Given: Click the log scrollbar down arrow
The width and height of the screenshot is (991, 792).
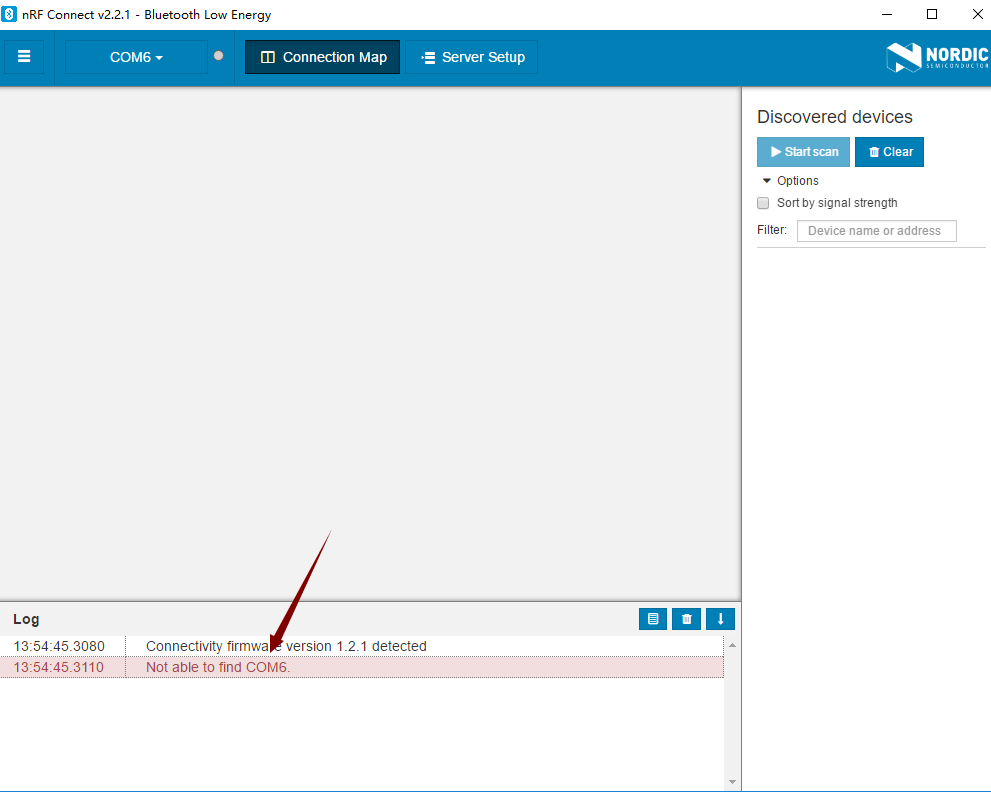Looking at the screenshot, I should [x=733, y=782].
